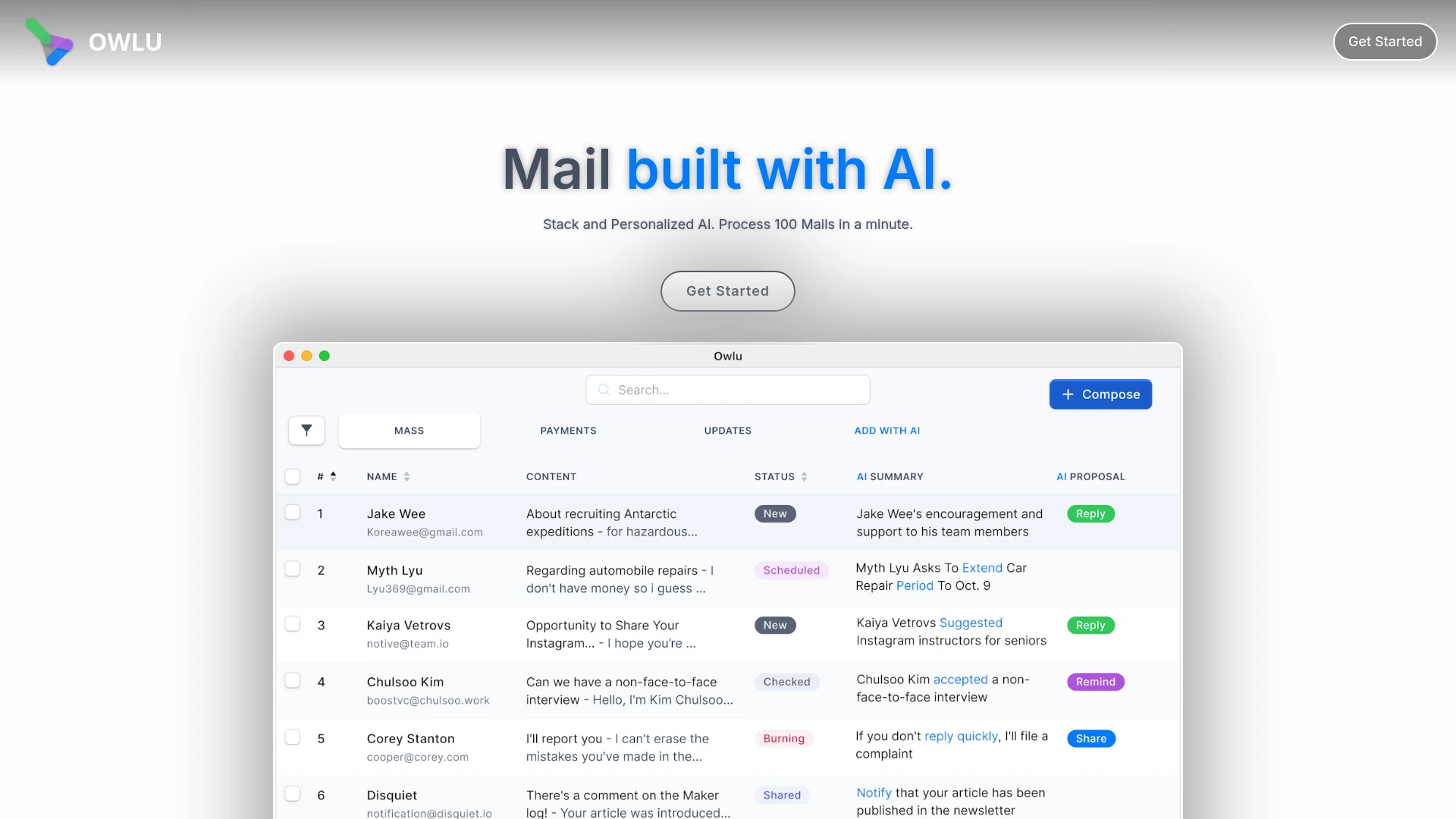This screenshot has height=819, width=1456.
Task: Select the PAYMENTS tab
Action: click(568, 430)
